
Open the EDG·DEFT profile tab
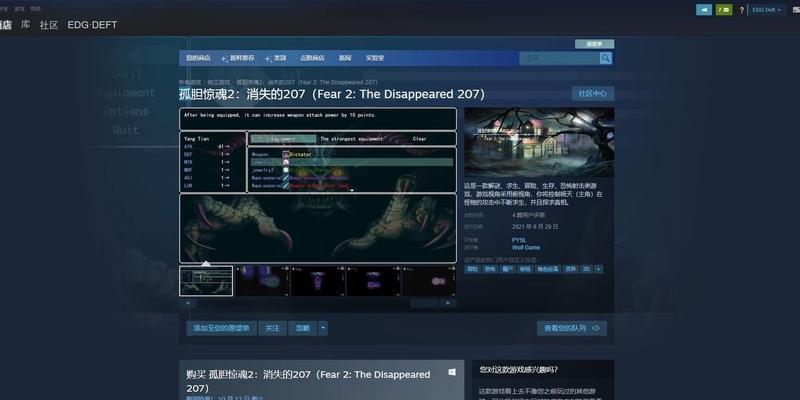[x=92, y=25]
